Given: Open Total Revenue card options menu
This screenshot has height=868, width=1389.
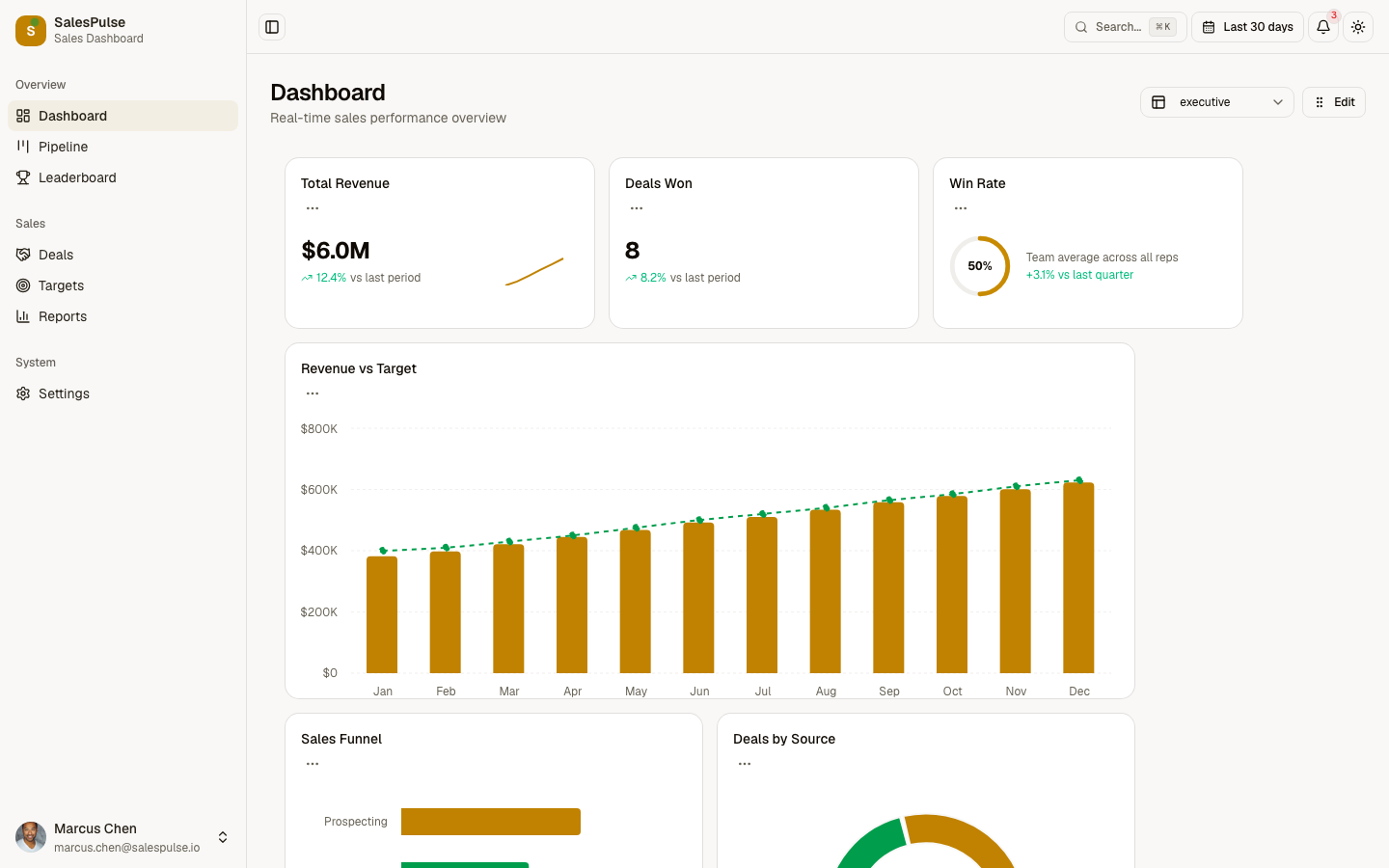Looking at the screenshot, I should (313, 208).
